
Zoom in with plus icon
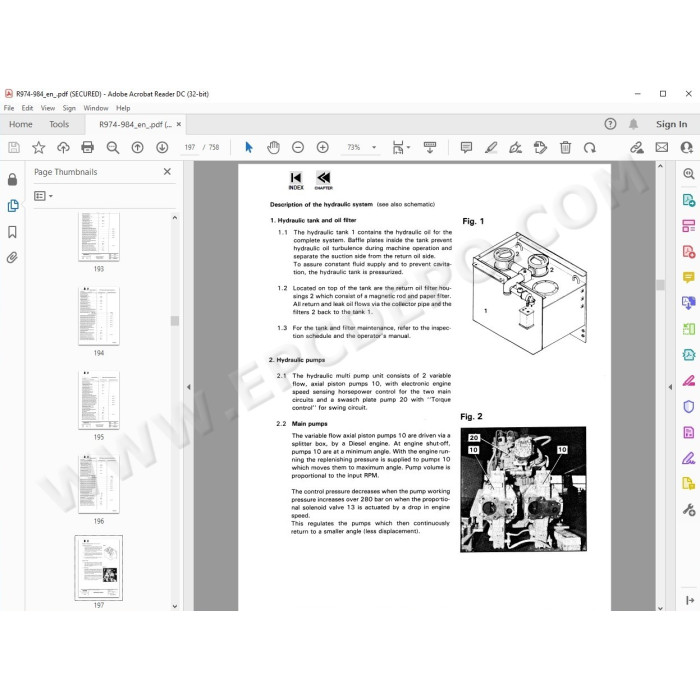[x=322, y=147]
